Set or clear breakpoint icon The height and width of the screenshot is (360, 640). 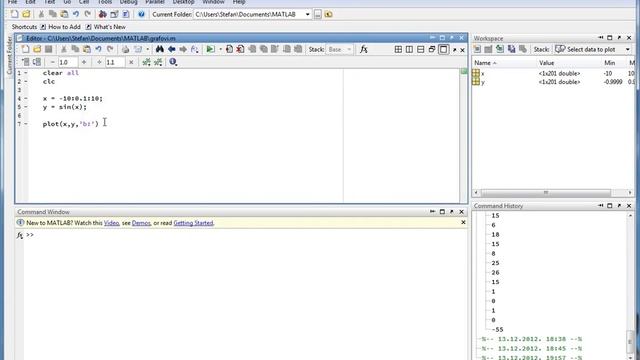click(229, 49)
